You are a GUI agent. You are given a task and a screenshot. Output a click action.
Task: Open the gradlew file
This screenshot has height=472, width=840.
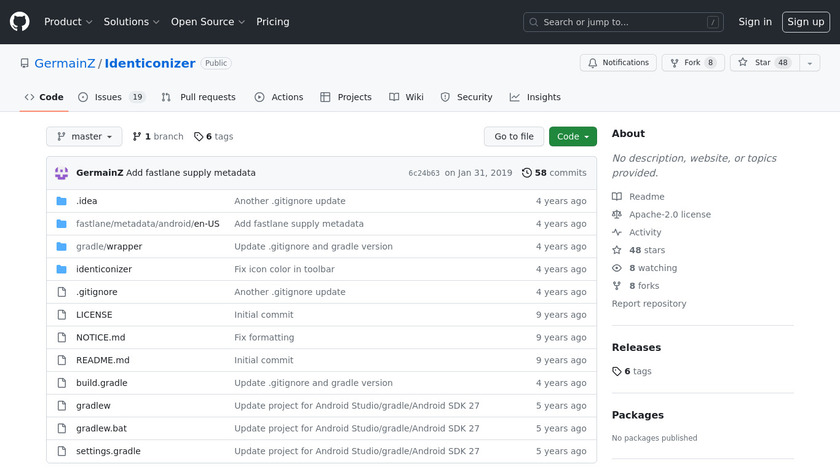click(x=93, y=406)
